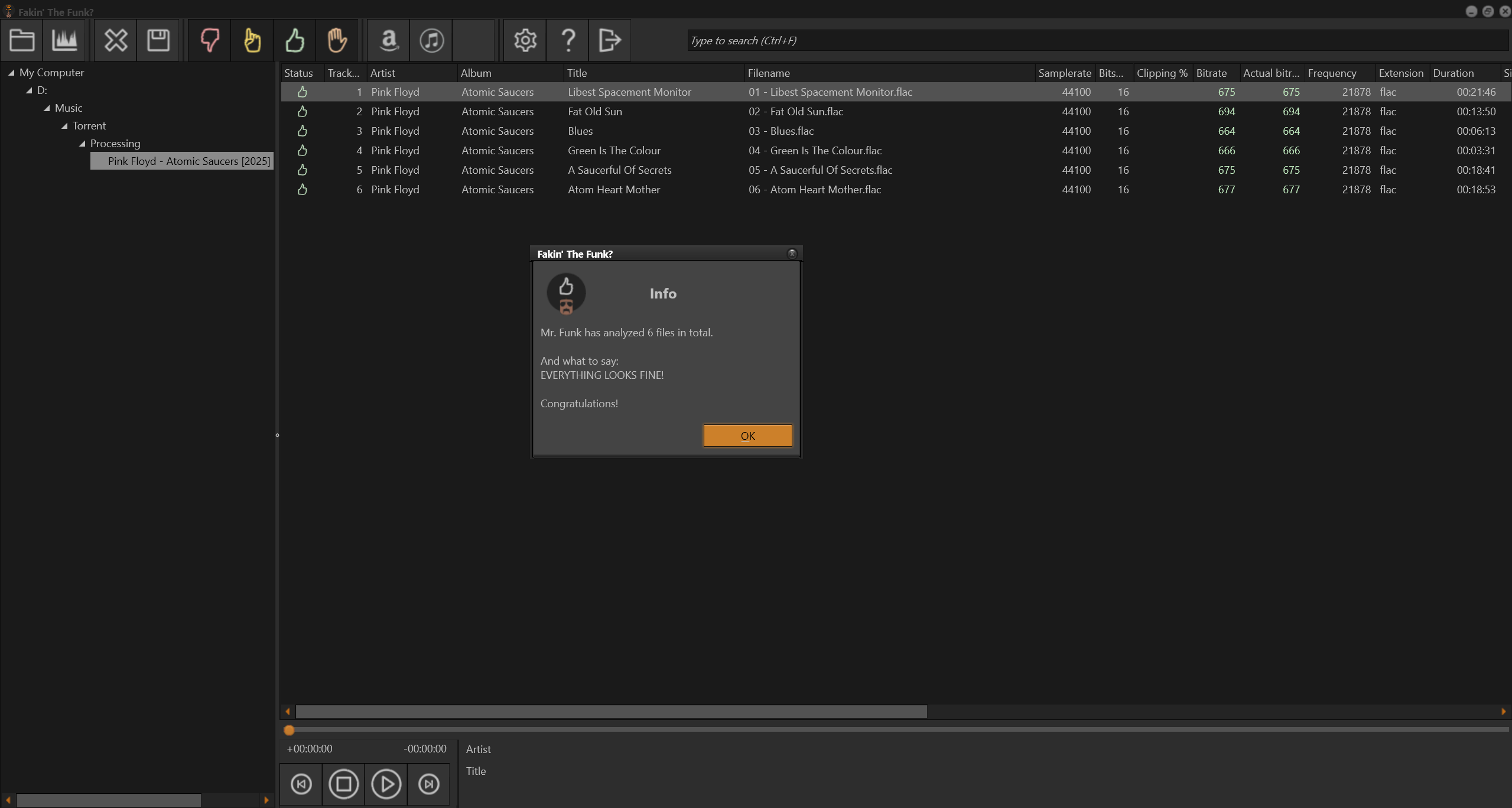Click the open folder toolbar icon

click(x=22, y=40)
